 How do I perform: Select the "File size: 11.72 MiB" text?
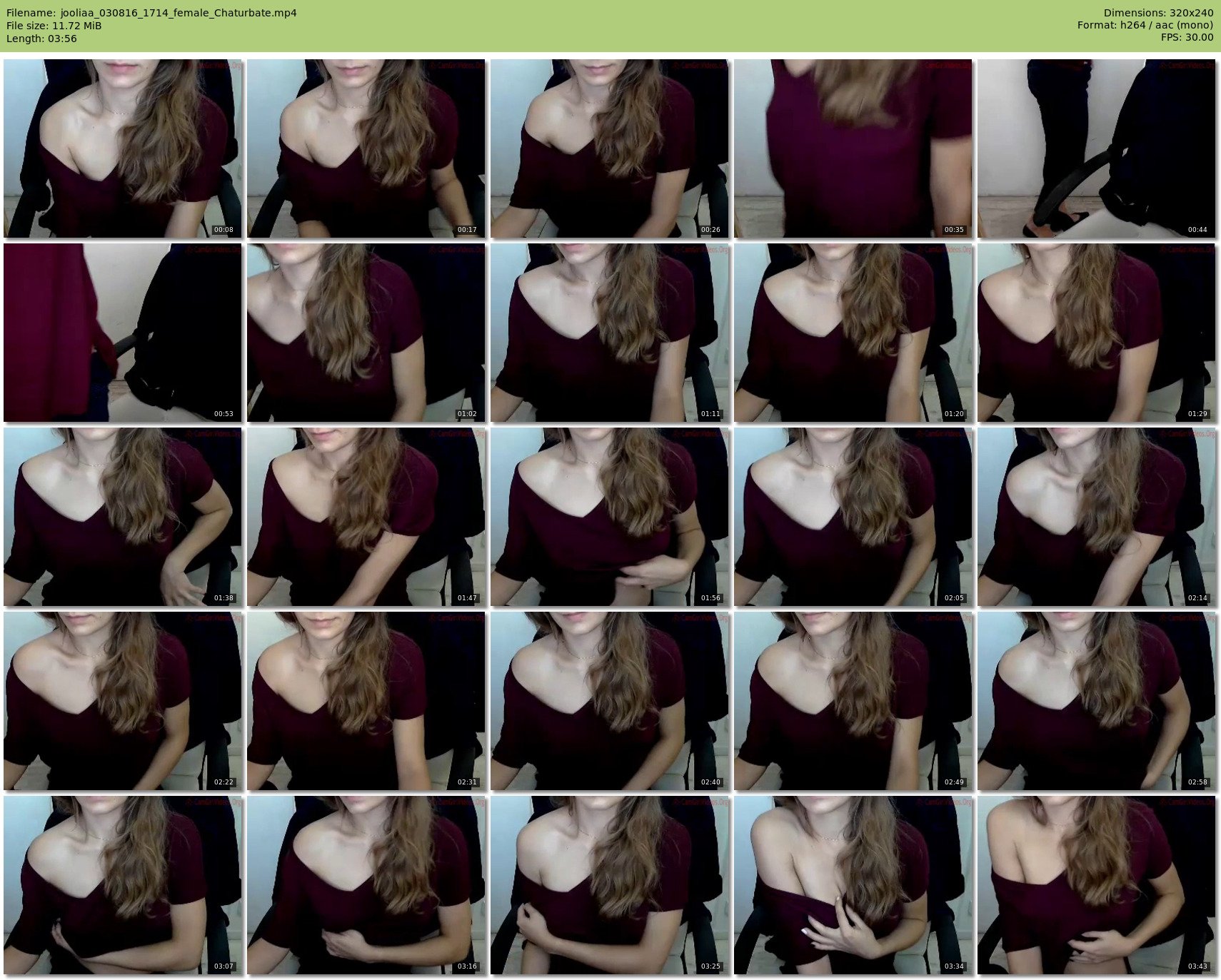point(54,26)
